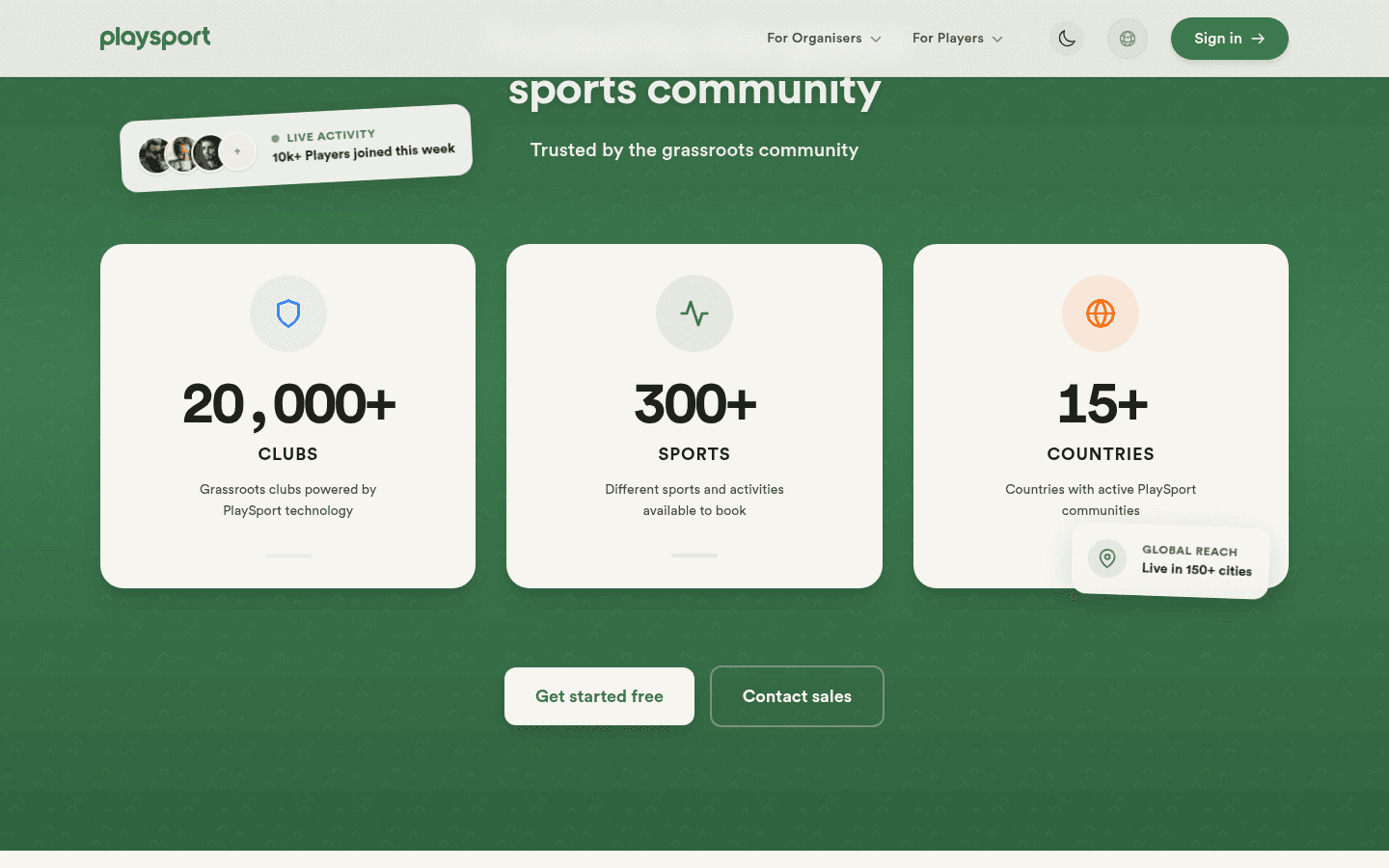This screenshot has height=868, width=1389.
Task: Click the arrow inside the Sign in button
Action: click(1258, 39)
